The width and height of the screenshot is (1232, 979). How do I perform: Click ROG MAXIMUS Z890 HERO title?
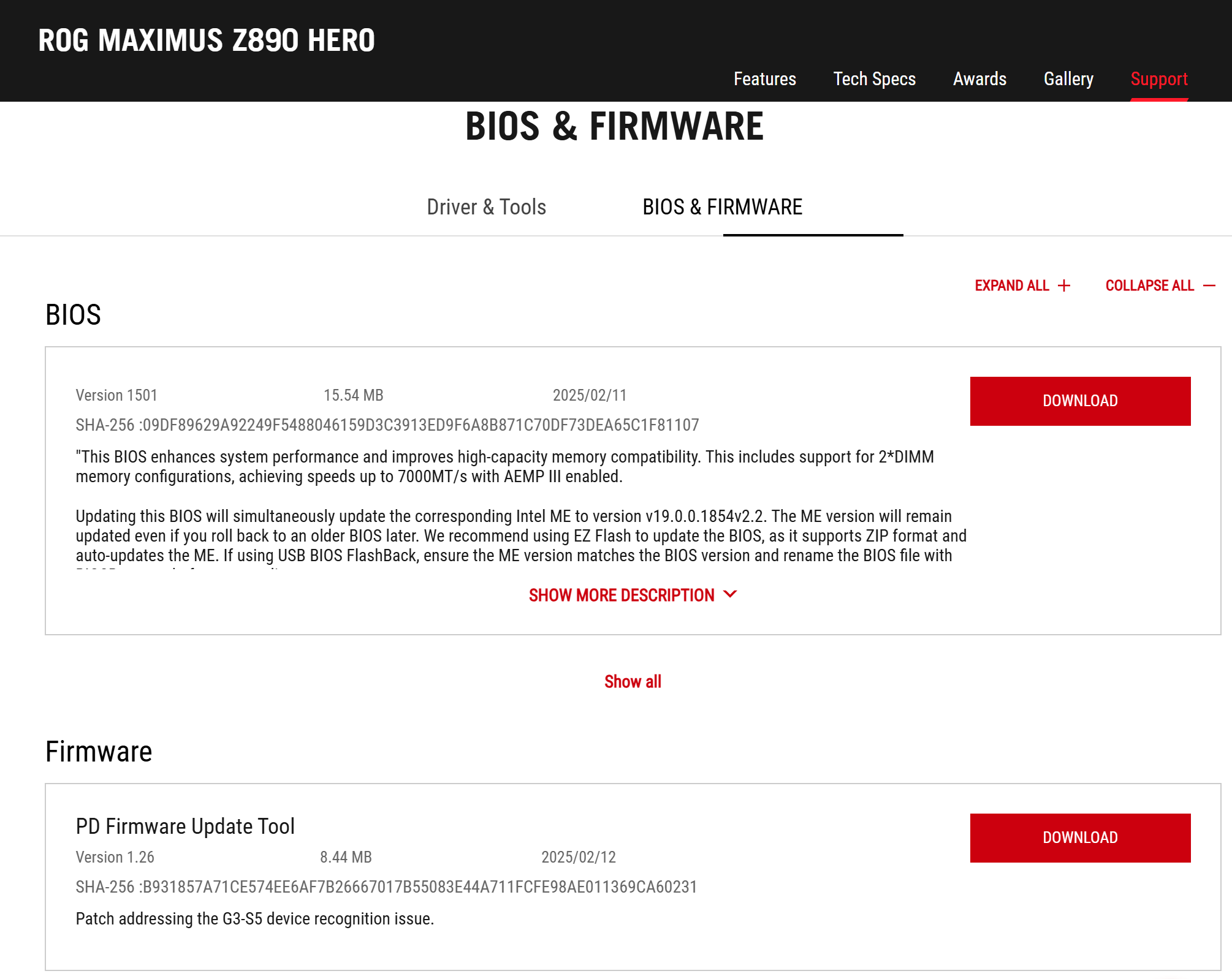[207, 40]
